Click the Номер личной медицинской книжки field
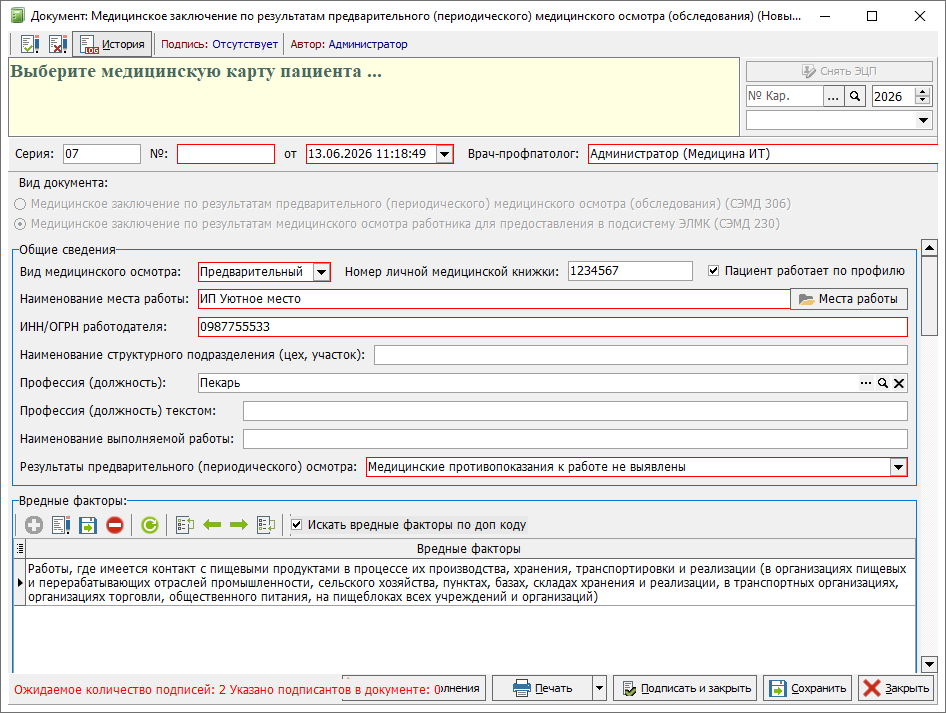Viewport: 946px width, 713px height. [x=630, y=271]
